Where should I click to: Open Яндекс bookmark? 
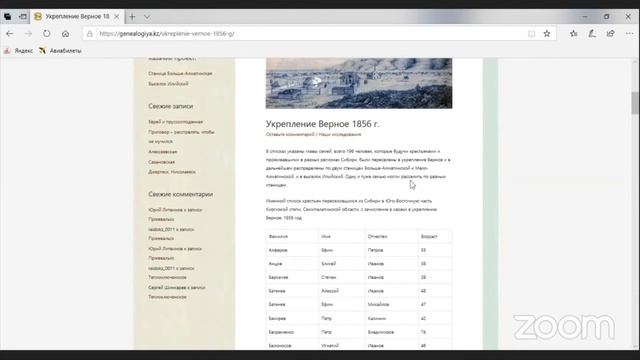(x=18, y=51)
